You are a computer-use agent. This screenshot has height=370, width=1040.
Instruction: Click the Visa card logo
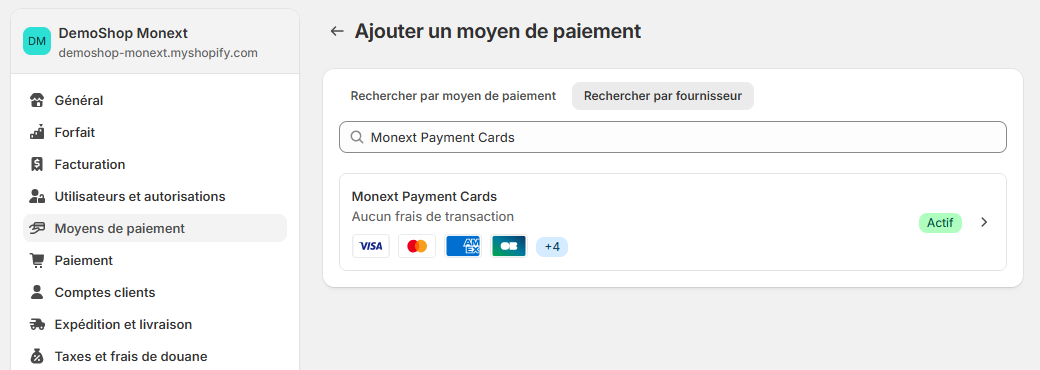pyautogui.click(x=371, y=246)
